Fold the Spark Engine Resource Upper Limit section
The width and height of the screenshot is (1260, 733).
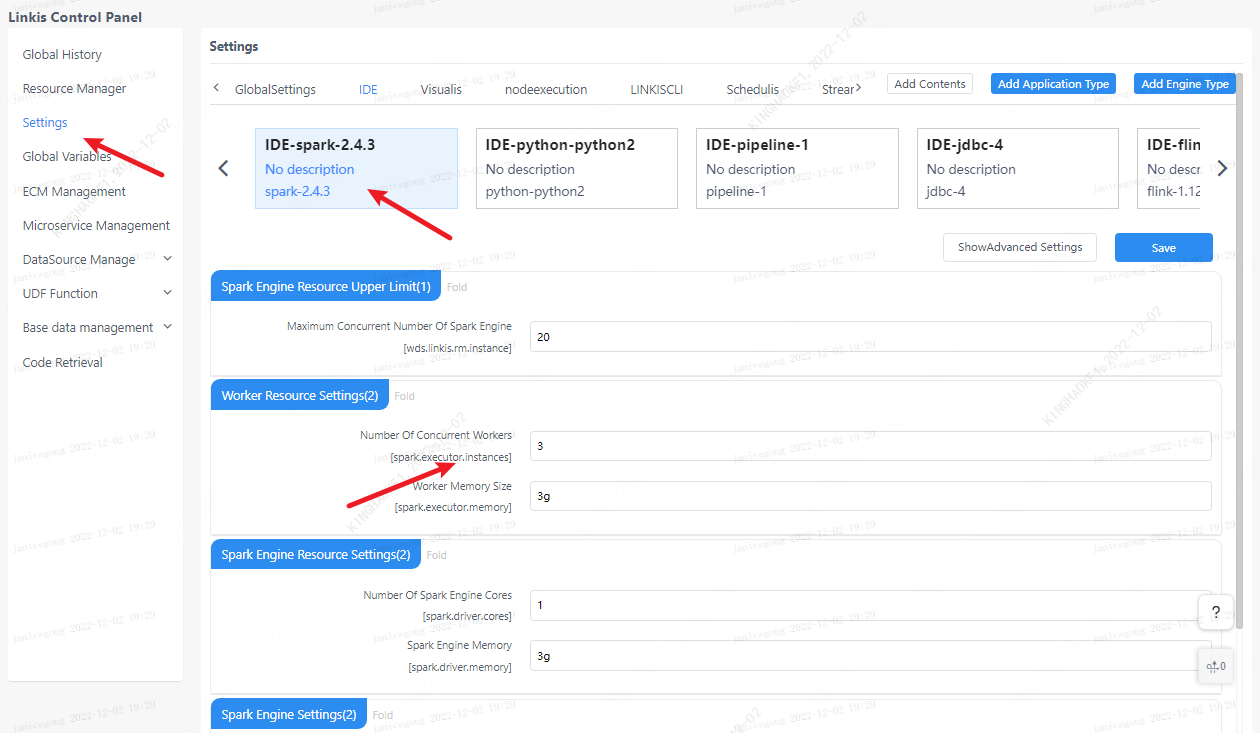point(457,286)
